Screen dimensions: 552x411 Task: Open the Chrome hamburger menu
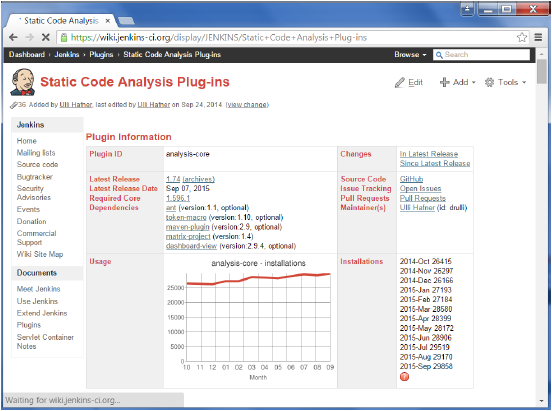(538, 37)
